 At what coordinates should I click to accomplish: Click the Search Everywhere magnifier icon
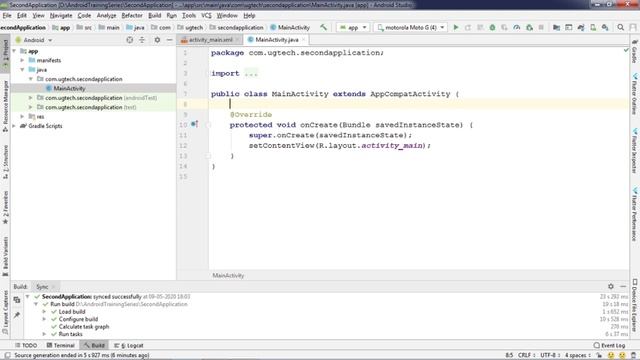(x=620, y=27)
